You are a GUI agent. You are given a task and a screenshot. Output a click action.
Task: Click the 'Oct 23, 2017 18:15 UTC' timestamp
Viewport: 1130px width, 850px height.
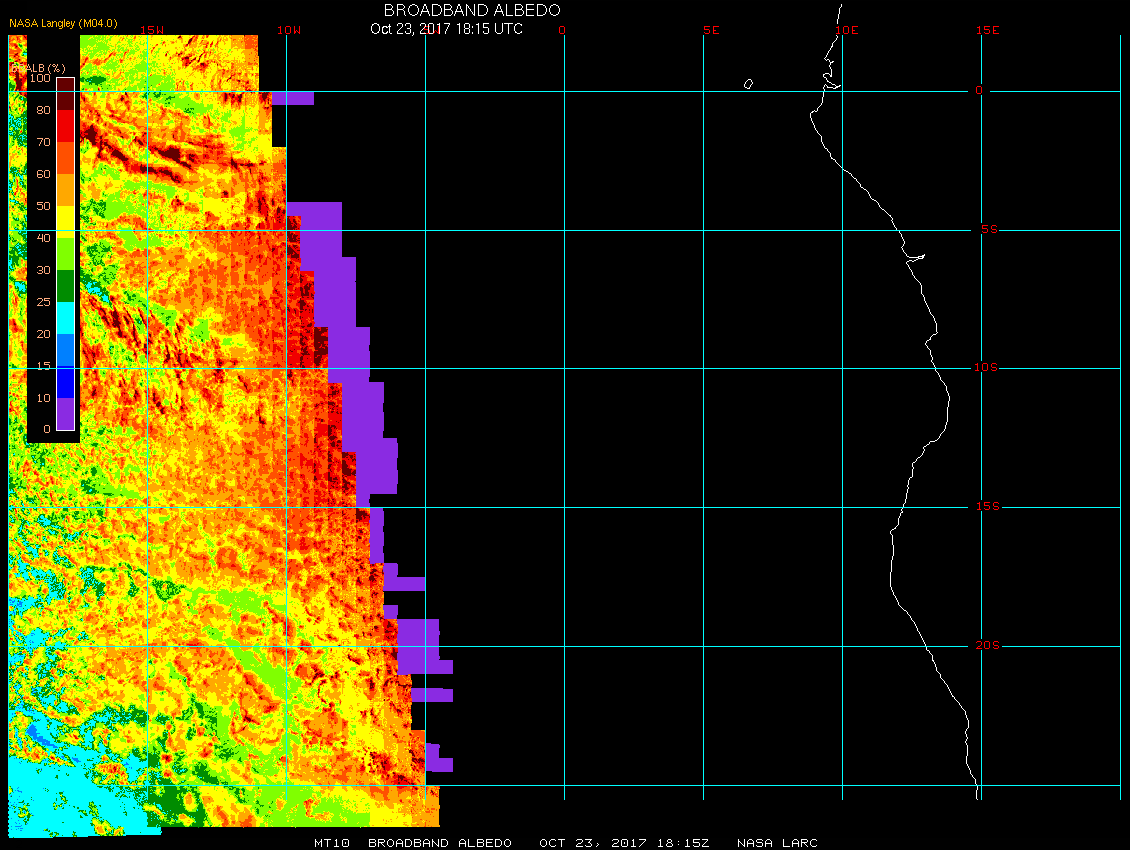(x=446, y=29)
